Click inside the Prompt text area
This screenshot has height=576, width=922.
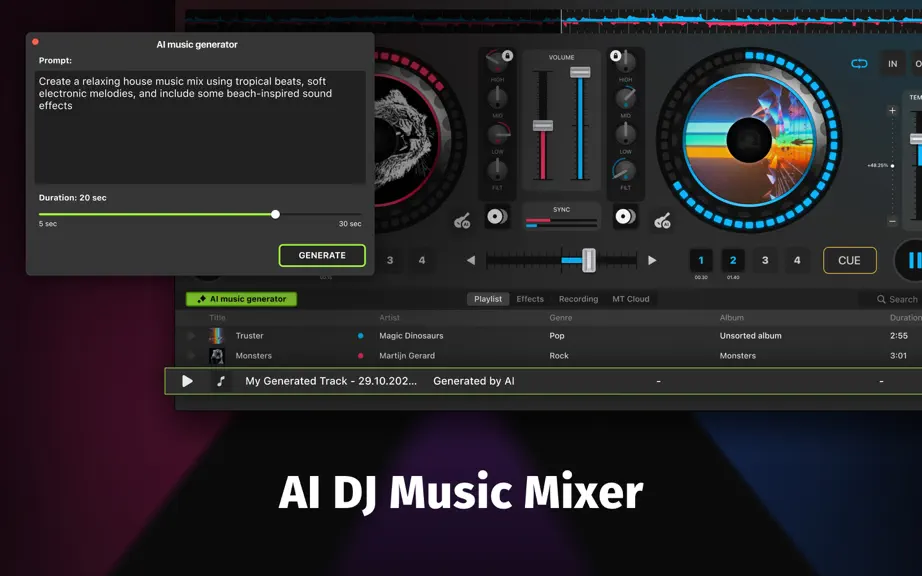[200, 127]
